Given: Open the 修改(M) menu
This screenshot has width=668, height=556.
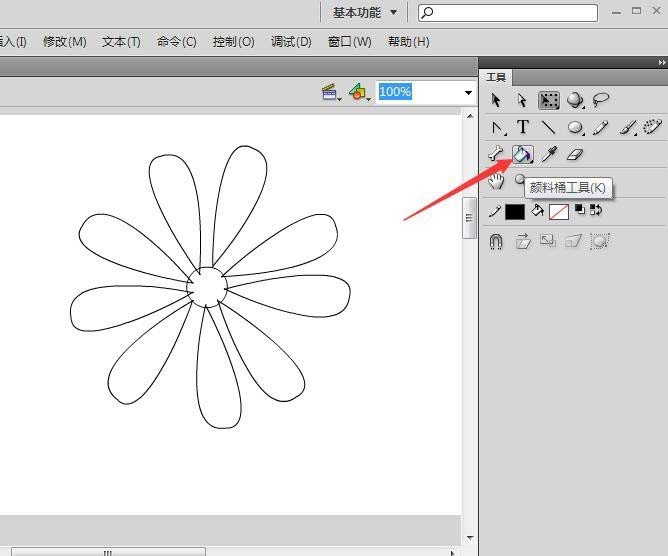Looking at the screenshot, I should pyautogui.click(x=64, y=42).
